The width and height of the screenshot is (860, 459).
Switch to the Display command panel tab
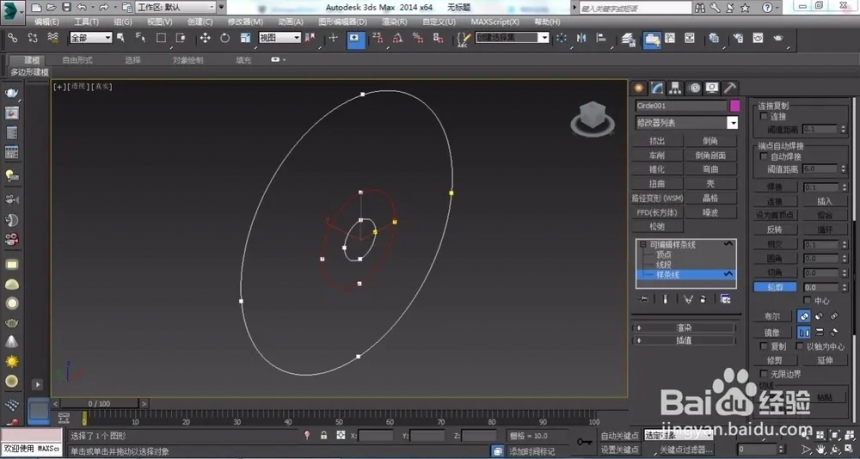pyautogui.click(x=712, y=88)
